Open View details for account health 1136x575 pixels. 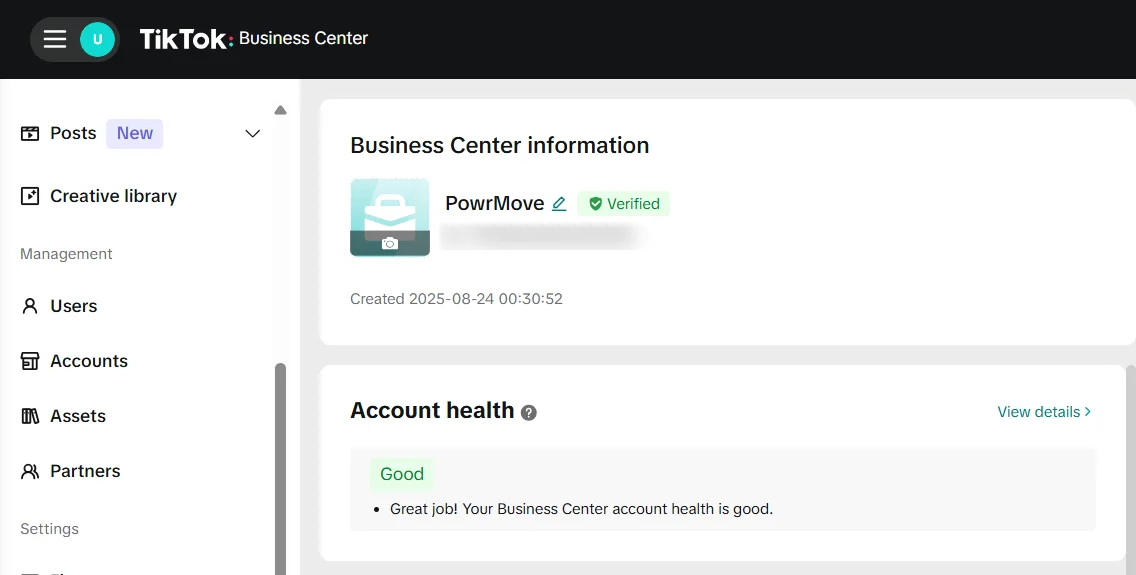[x=1044, y=412]
